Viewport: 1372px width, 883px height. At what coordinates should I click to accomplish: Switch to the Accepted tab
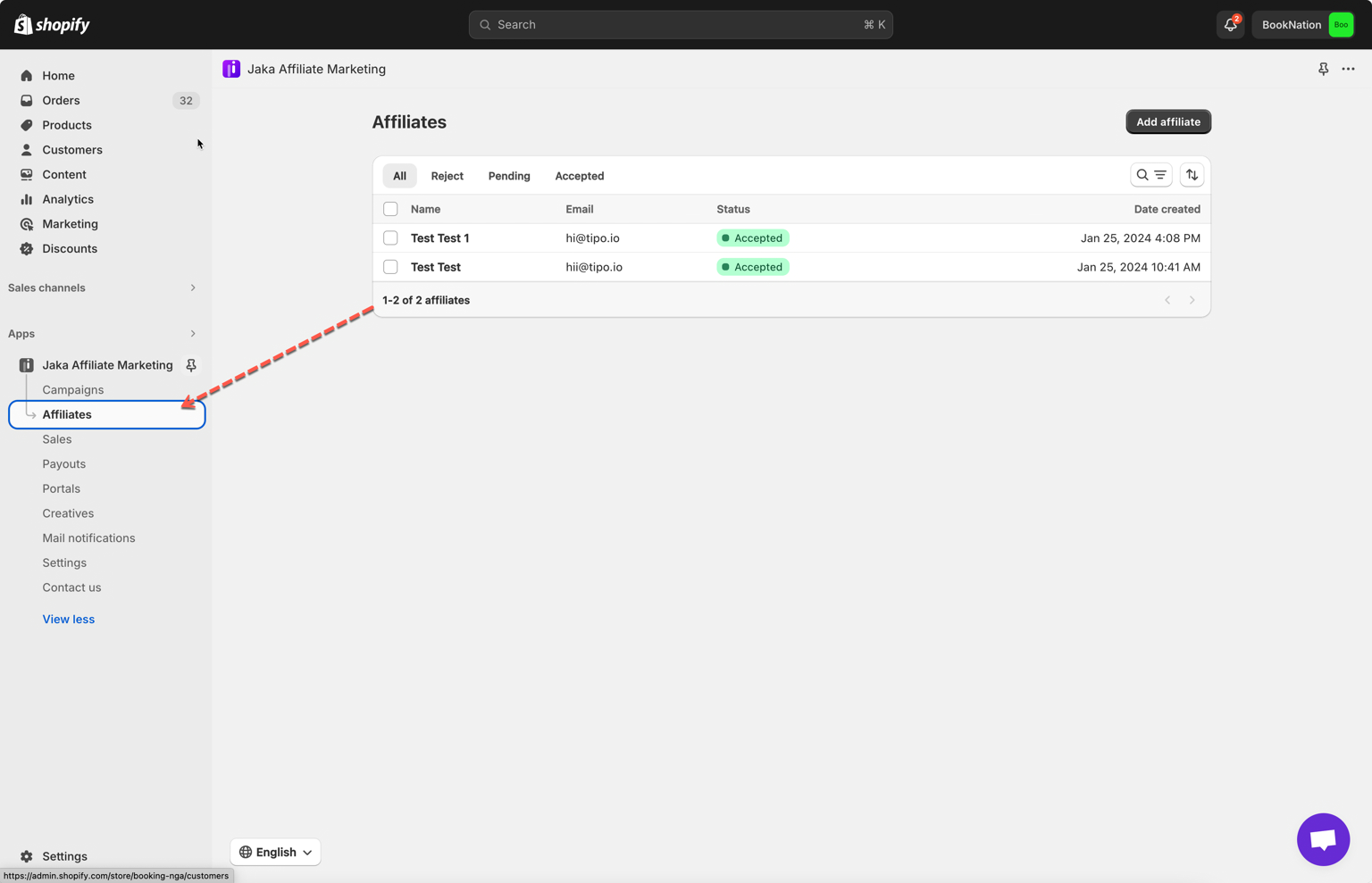[x=579, y=176]
